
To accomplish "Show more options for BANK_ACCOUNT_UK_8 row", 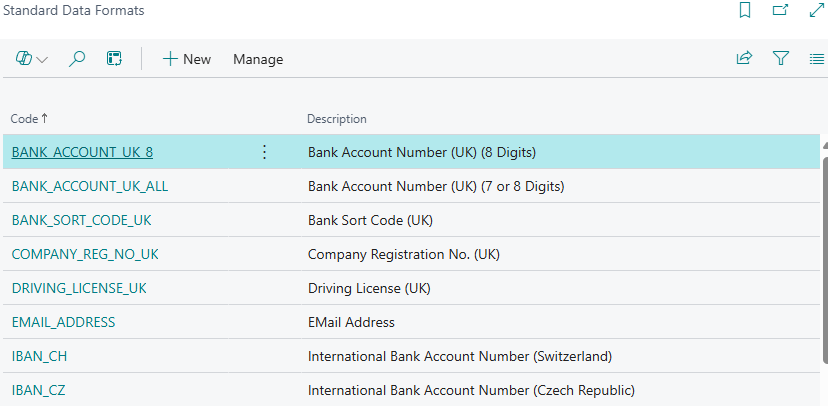I will 264,152.
